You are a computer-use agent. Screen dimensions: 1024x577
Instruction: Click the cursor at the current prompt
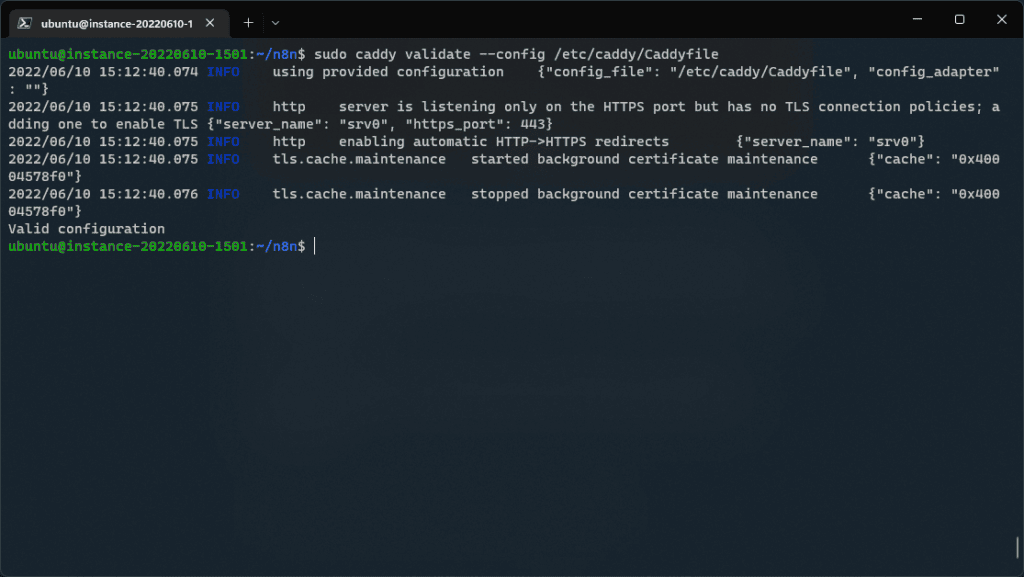(x=314, y=246)
